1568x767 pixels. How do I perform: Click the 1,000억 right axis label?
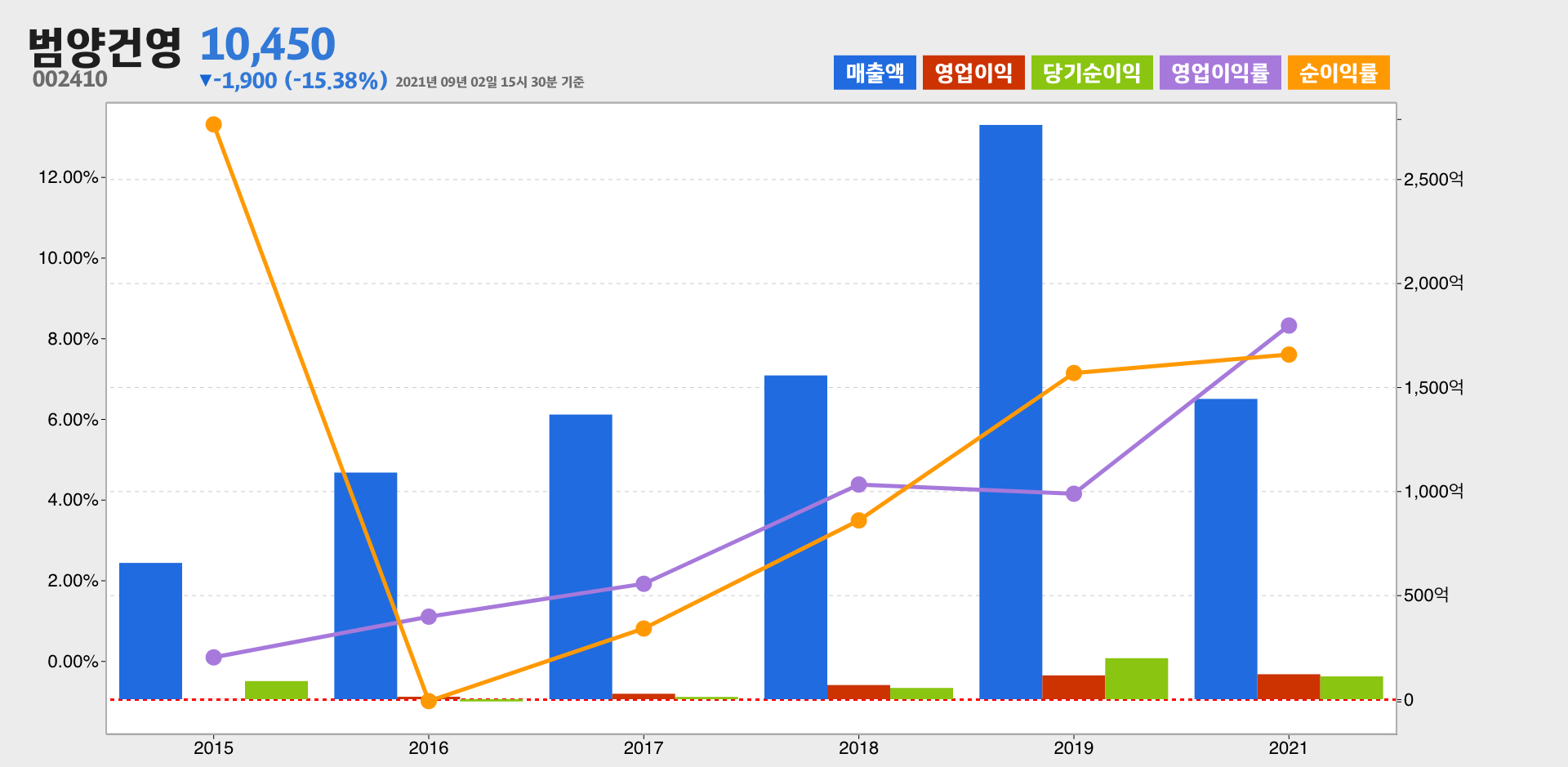[1433, 492]
